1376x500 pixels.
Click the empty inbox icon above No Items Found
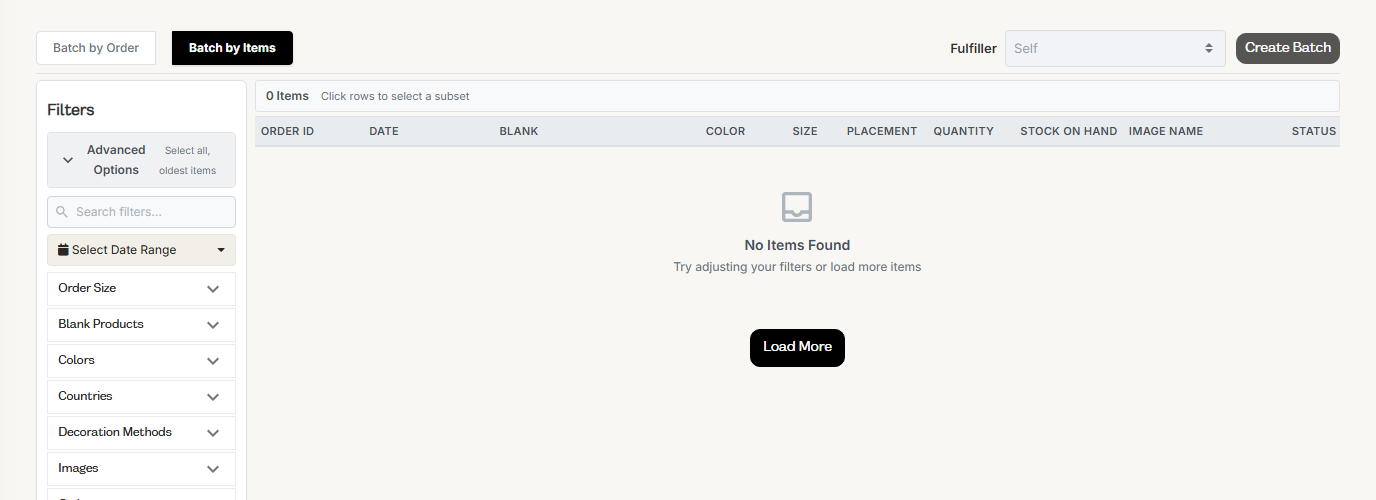797,207
